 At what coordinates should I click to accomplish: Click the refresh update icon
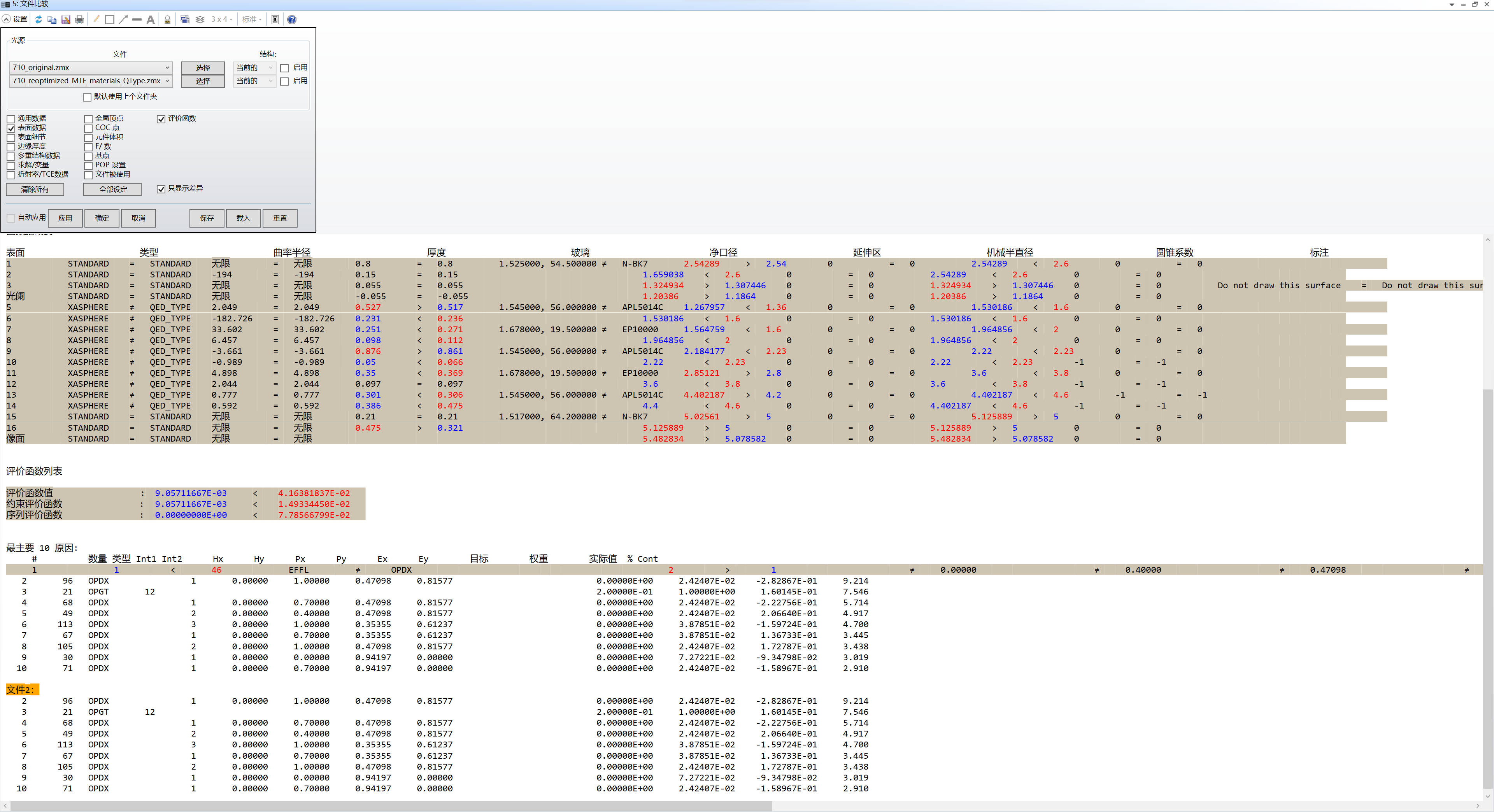38,19
